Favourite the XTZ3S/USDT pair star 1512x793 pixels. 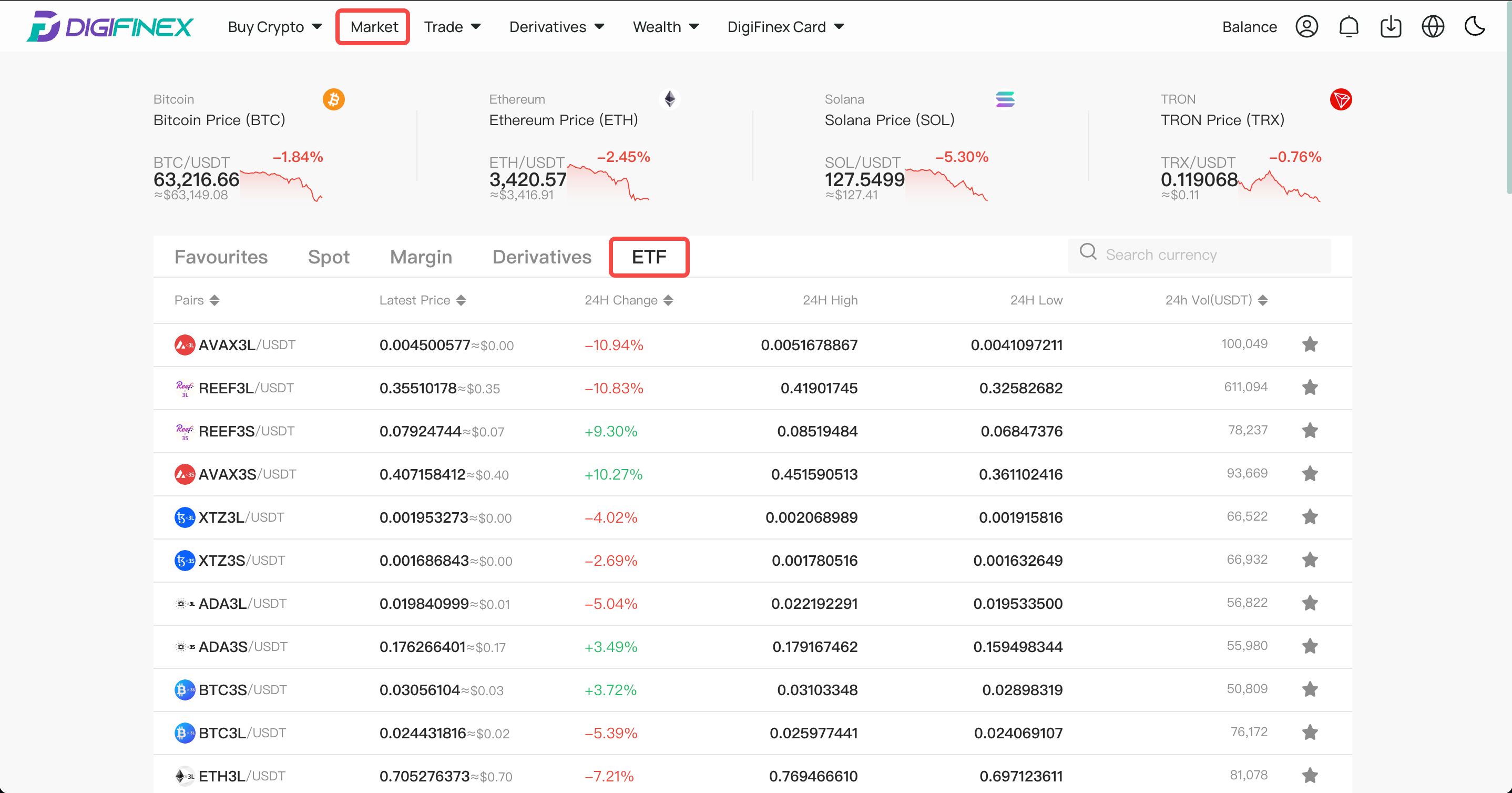(x=1310, y=560)
